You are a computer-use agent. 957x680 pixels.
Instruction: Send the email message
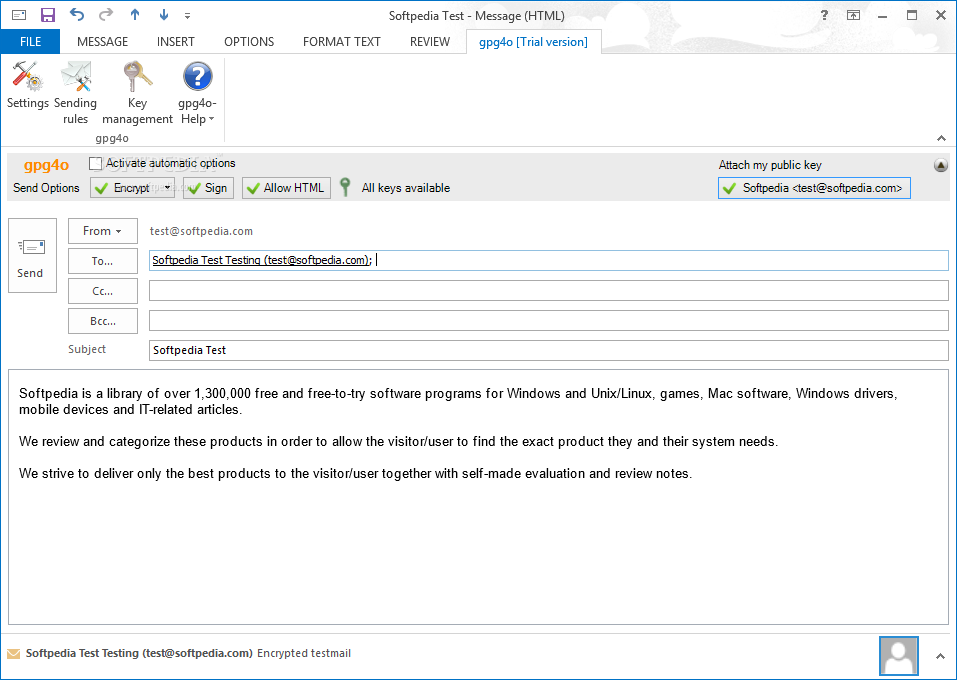(x=32, y=256)
